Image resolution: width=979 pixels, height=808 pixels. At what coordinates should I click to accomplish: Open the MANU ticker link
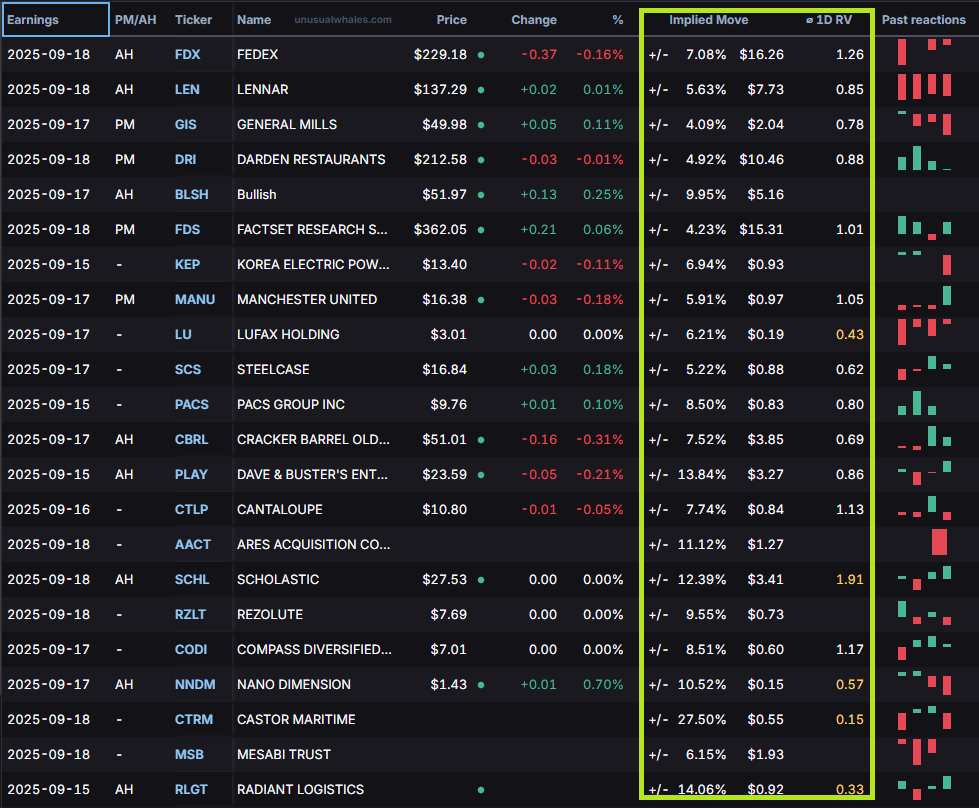coord(195,299)
